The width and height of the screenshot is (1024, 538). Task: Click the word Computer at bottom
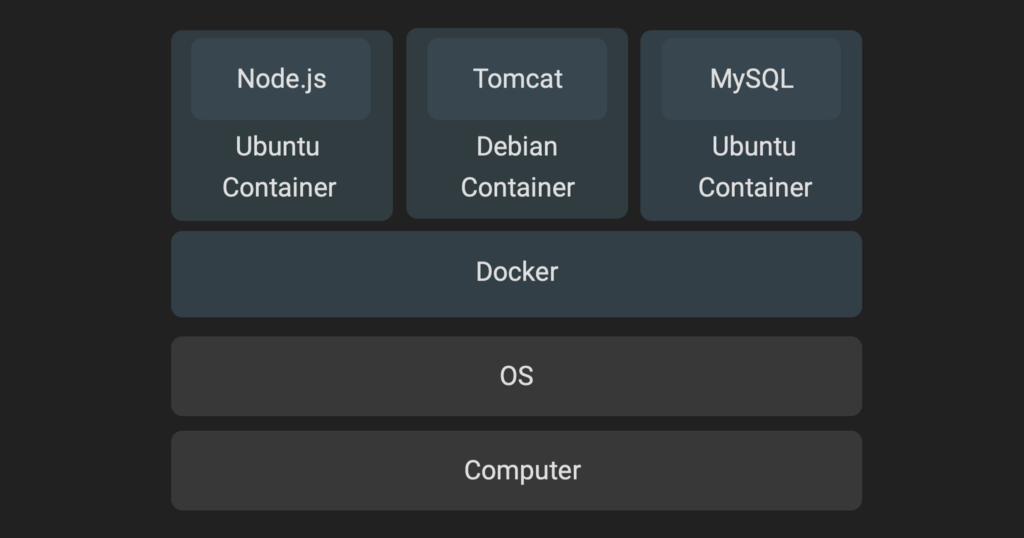point(522,470)
